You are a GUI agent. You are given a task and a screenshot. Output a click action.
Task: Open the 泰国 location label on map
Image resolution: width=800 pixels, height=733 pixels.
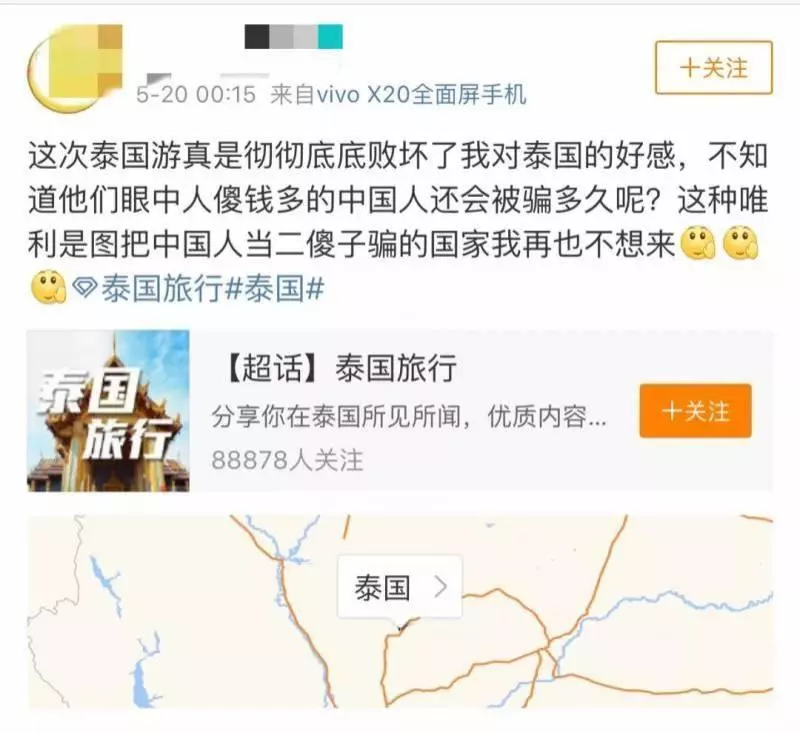(x=383, y=588)
